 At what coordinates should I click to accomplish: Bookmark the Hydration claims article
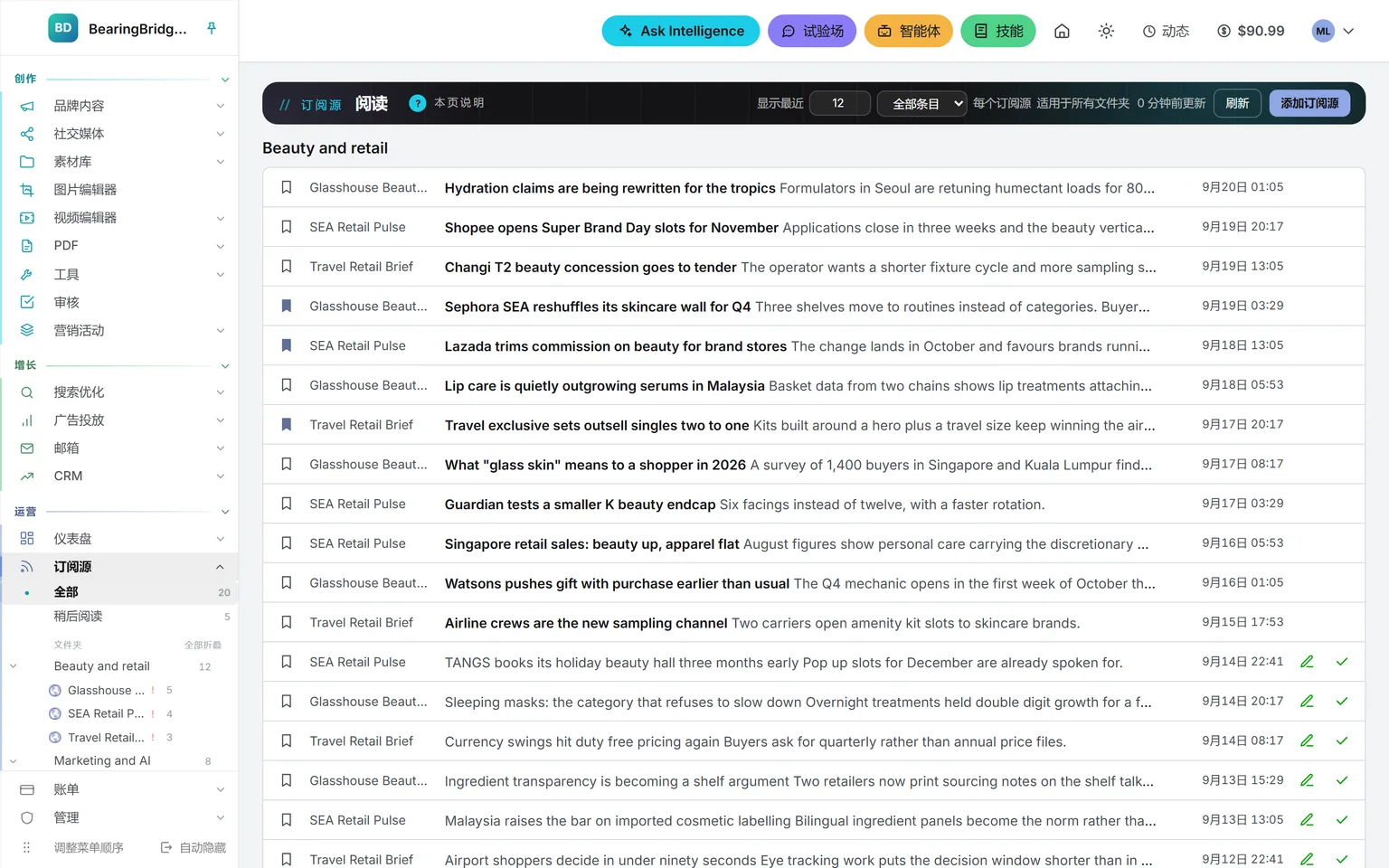tap(287, 187)
